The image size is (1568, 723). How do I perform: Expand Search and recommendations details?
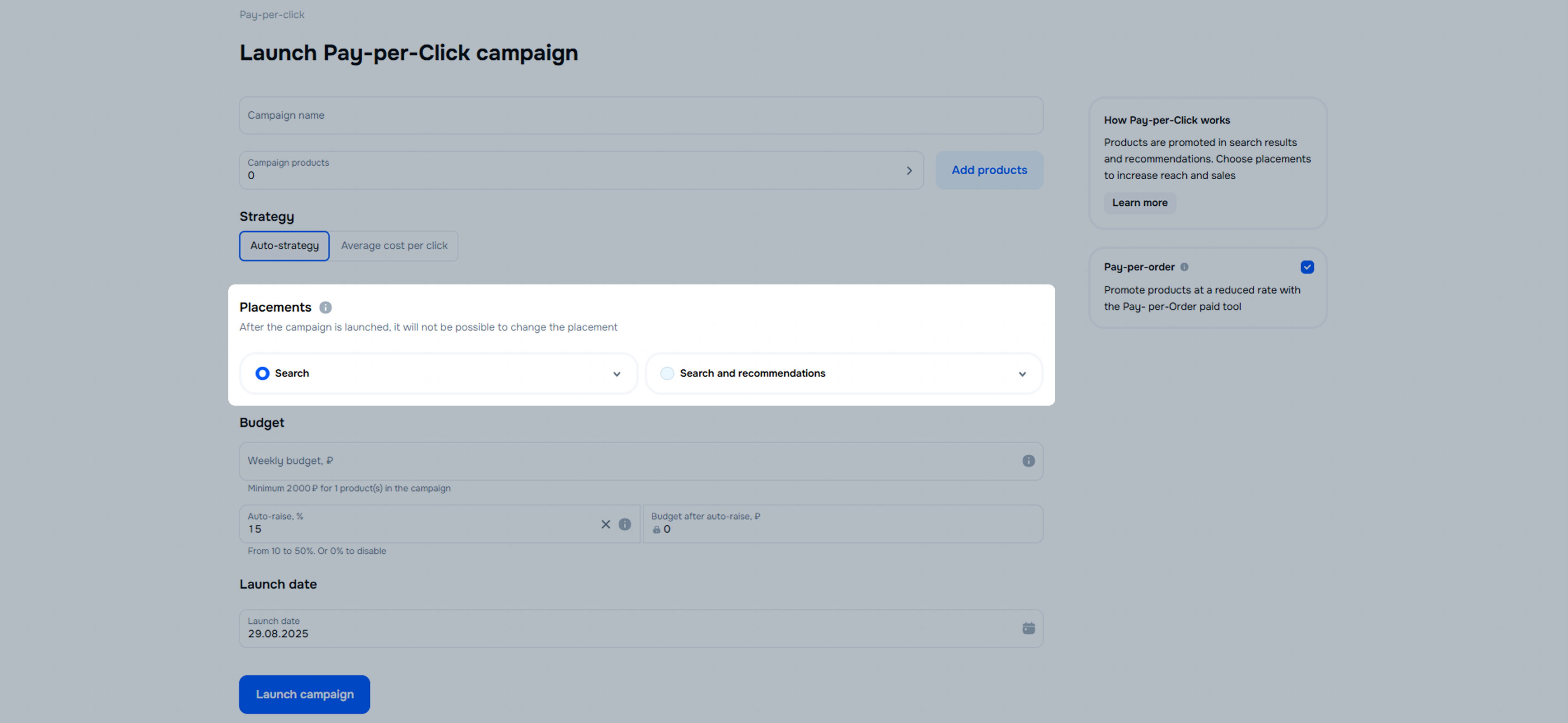tap(1022, 374)
